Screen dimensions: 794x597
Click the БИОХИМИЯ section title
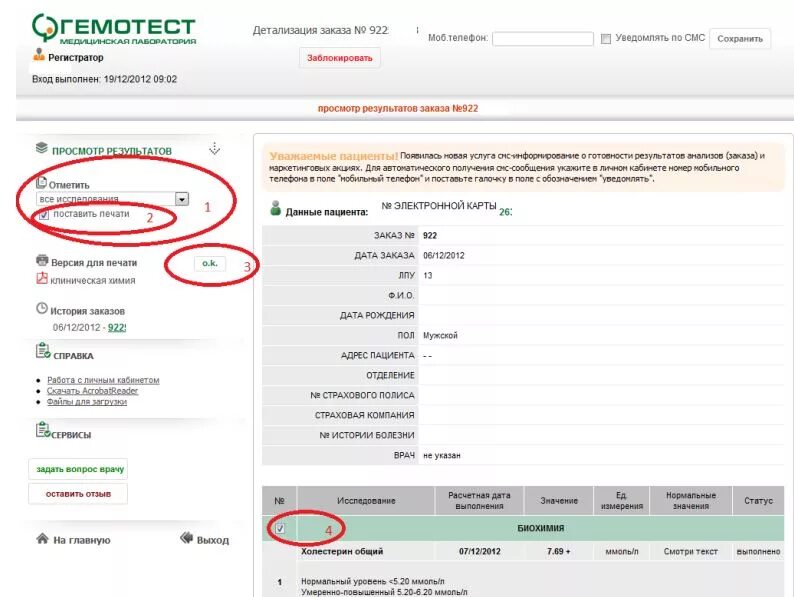[x=540, y=528]
